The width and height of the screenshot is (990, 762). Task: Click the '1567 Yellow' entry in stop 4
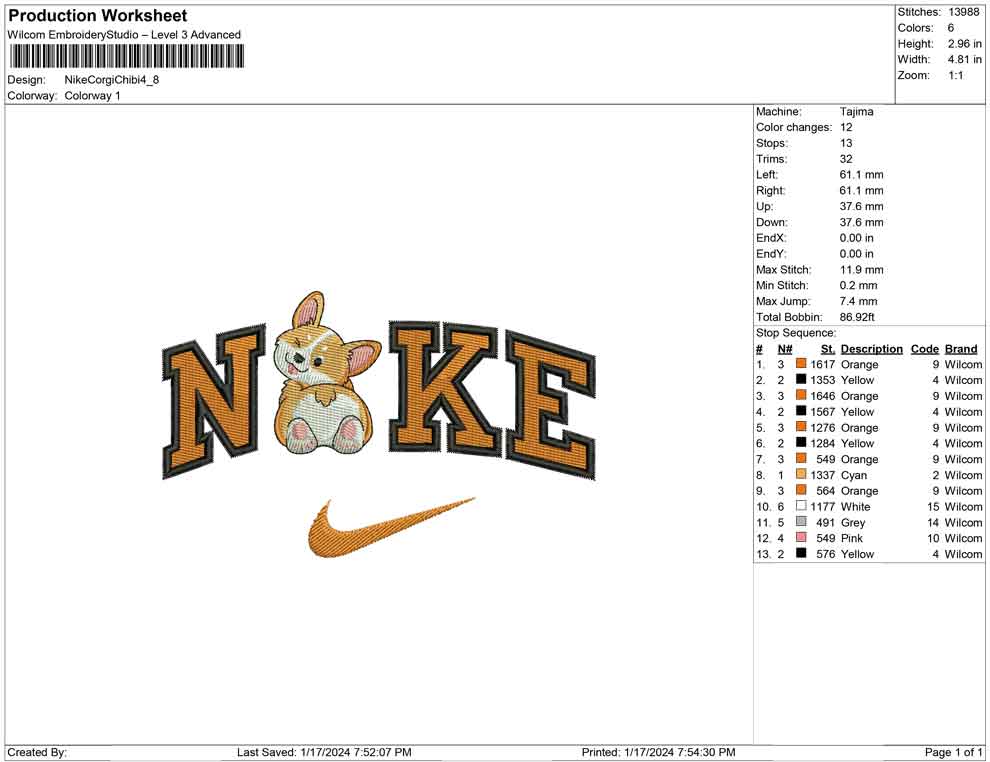[842, 412]
